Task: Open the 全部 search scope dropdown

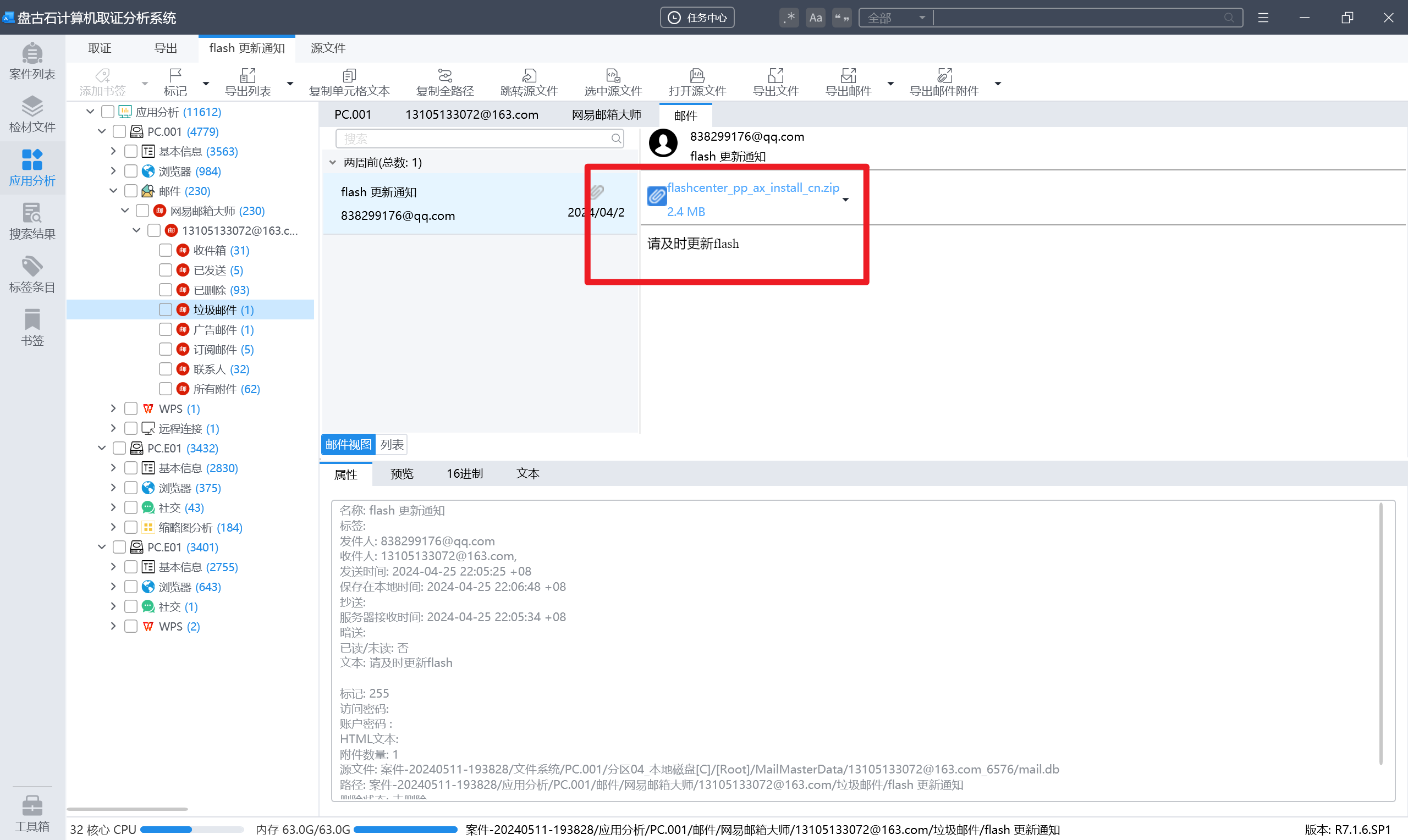Action: pyautogui.click(x=895, y=18)
